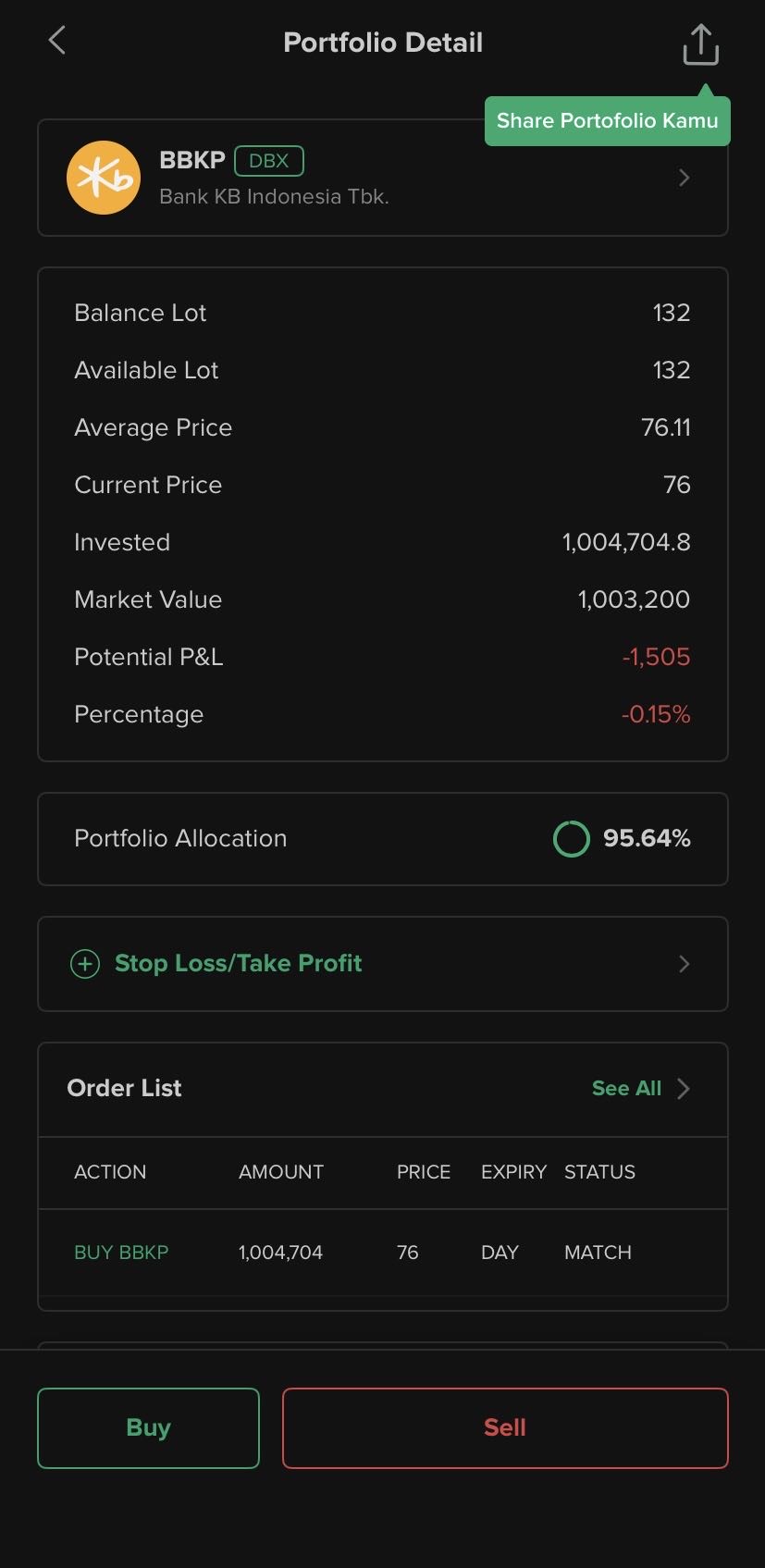Image resolution: width=765 pixels, height=1568 pixels.
Task: Open Stop Loss/Take Profit setting
Action: pyautogui.click(x=238, y=964)
